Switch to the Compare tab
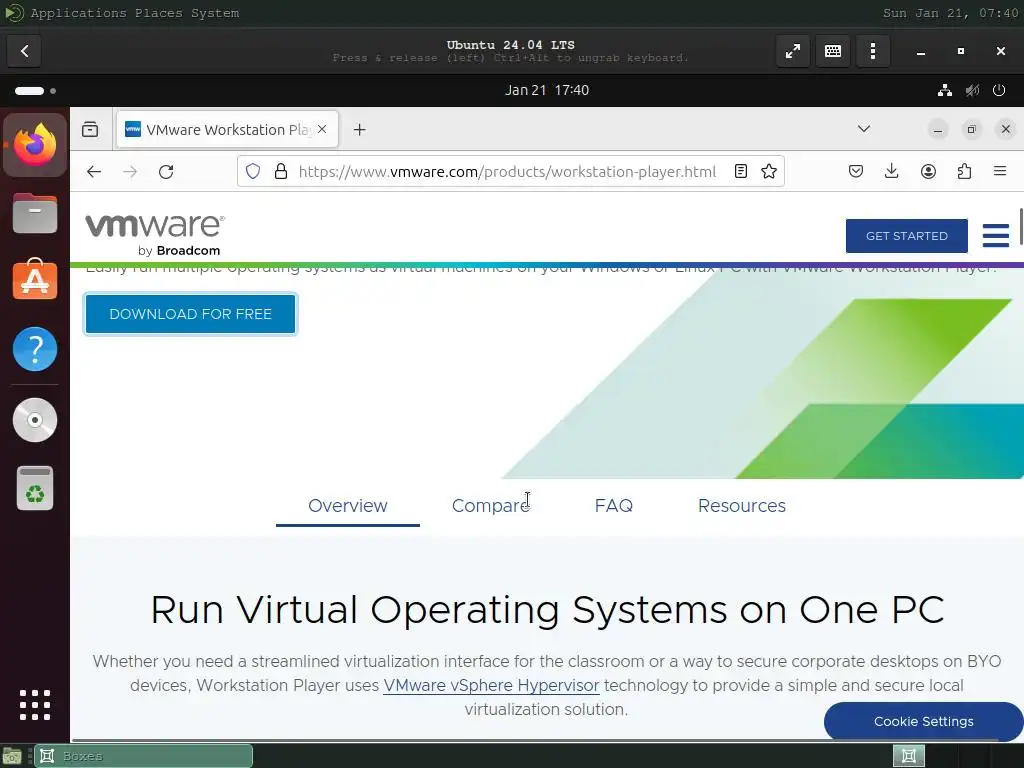 490,505
